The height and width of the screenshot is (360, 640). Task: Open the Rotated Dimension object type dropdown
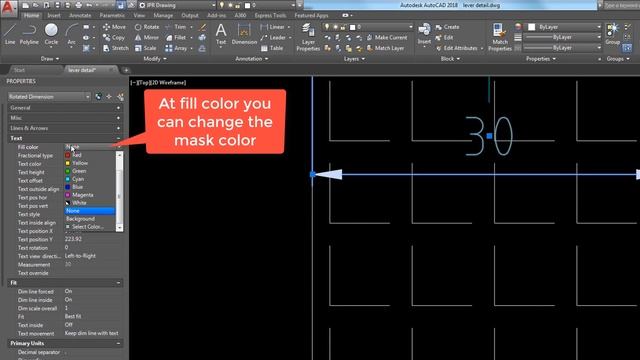click(49, 97)
